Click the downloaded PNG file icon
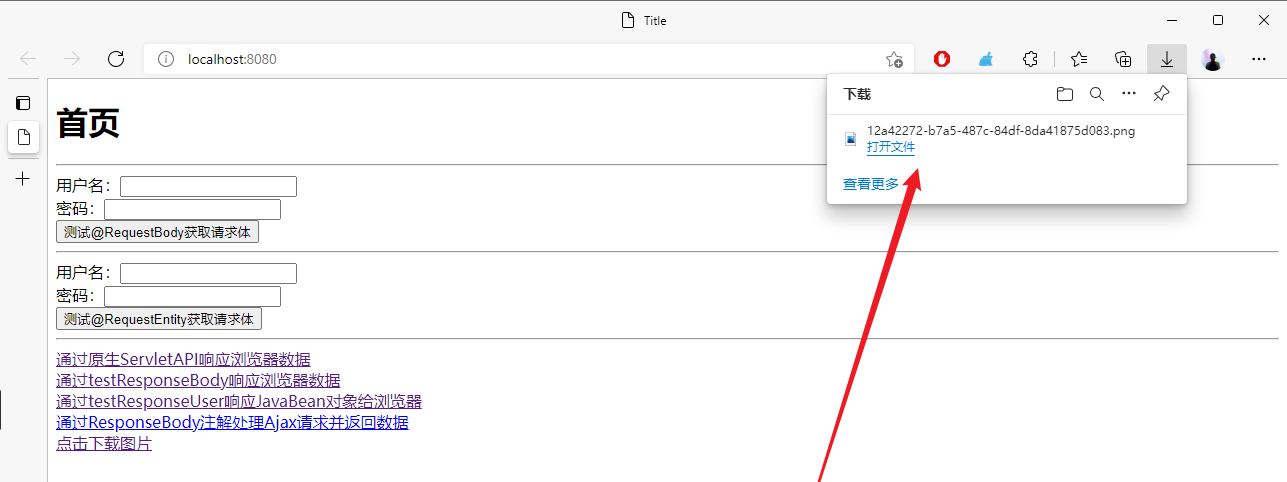 click(851, 139)
